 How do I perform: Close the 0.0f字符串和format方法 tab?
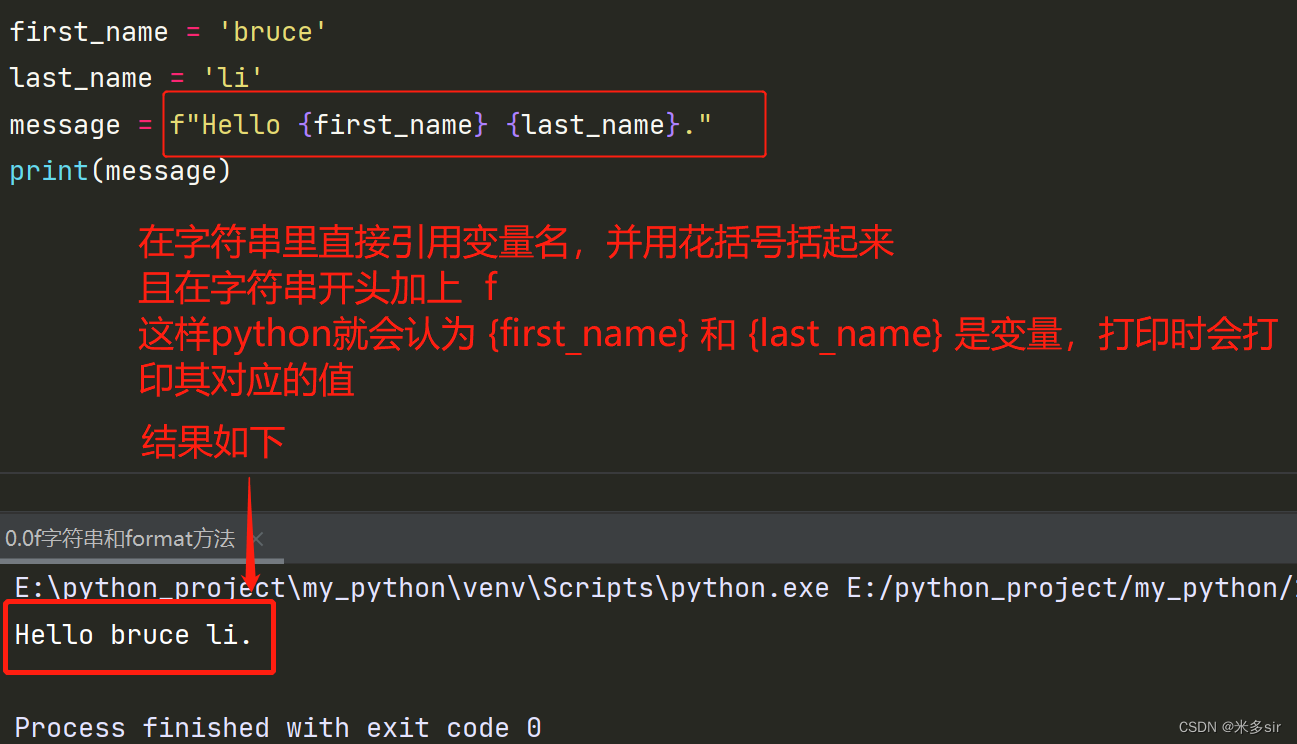pos(256,538)
